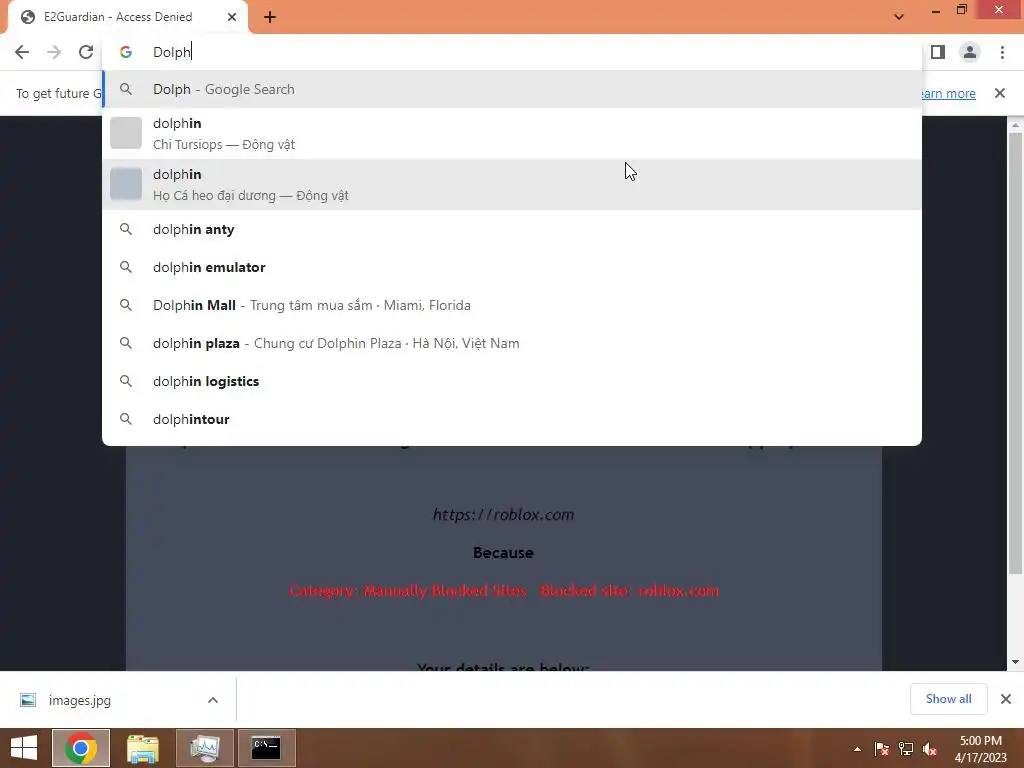Click the network tray icon

pos(906,749)
